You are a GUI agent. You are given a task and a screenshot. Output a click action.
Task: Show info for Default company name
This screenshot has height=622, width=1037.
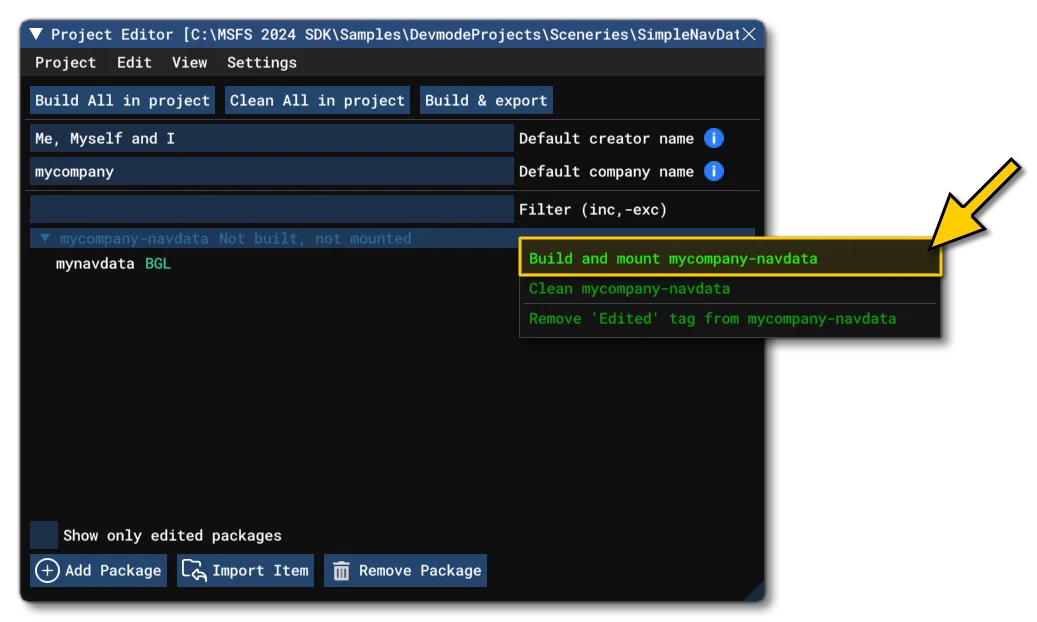[x=714, y=171]
